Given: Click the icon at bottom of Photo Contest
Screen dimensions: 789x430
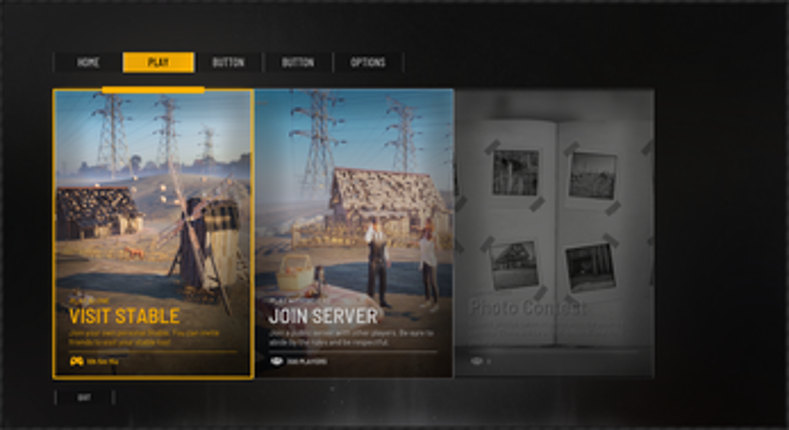Looking at the screenshot, I should (x=477, y=361).
